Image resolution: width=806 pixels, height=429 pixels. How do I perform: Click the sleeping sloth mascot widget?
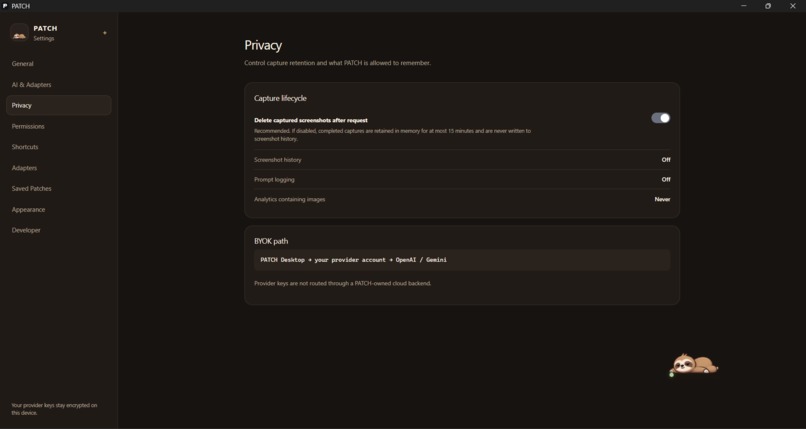(694, 365)
